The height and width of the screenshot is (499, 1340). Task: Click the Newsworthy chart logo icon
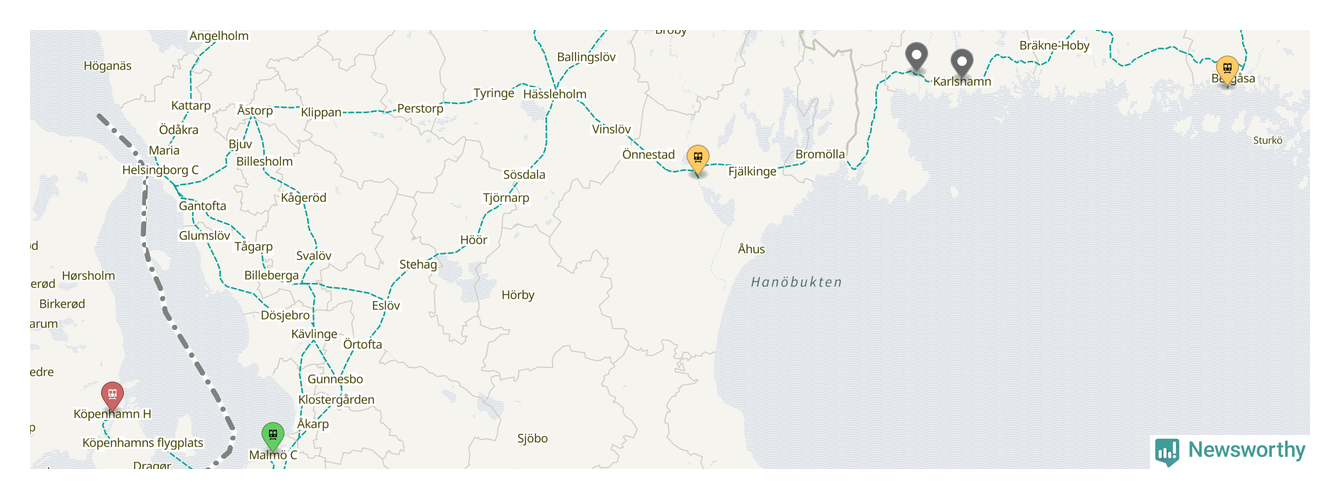(x=1167, y=452)
